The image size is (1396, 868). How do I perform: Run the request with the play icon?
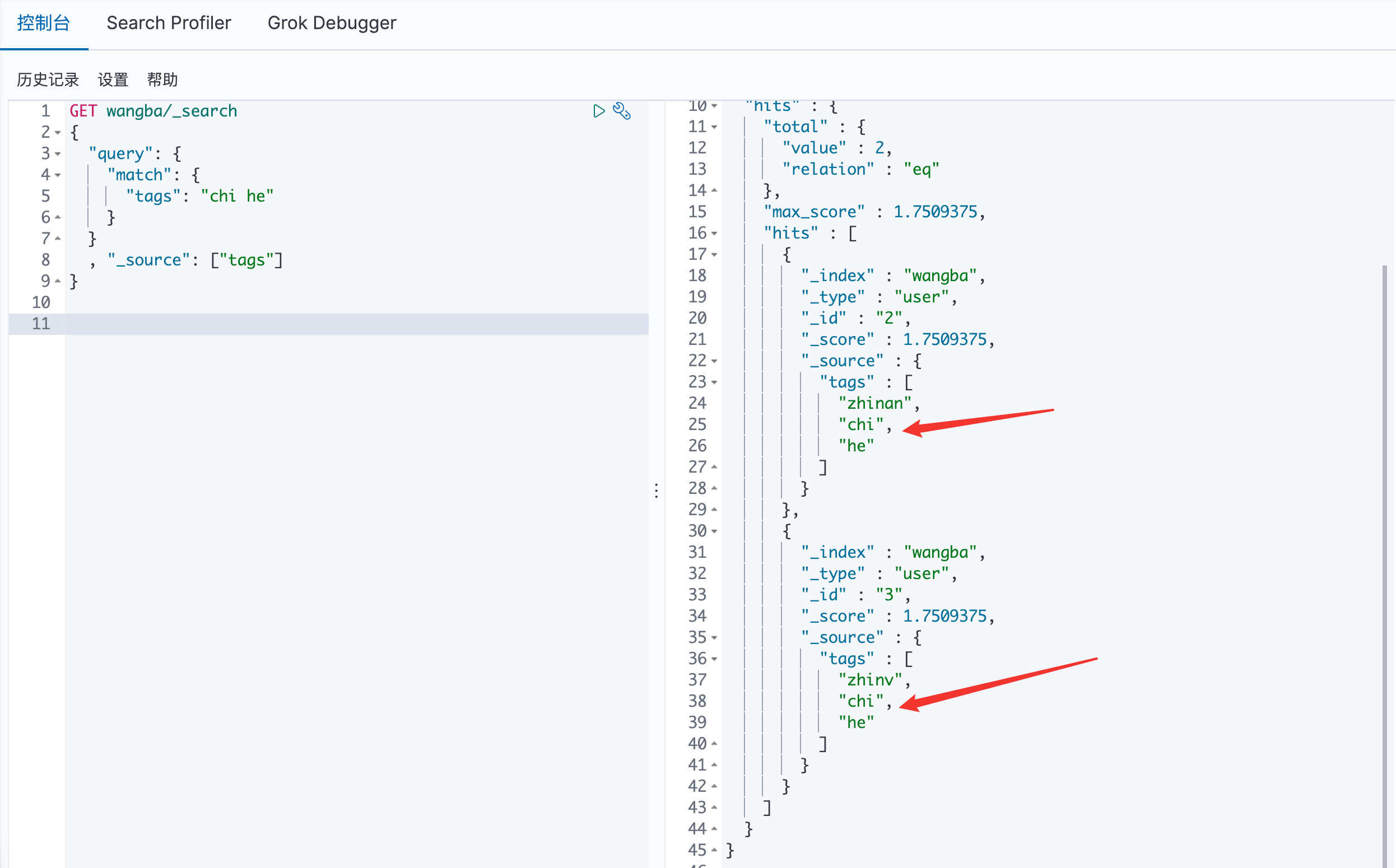tap(598, 111)
